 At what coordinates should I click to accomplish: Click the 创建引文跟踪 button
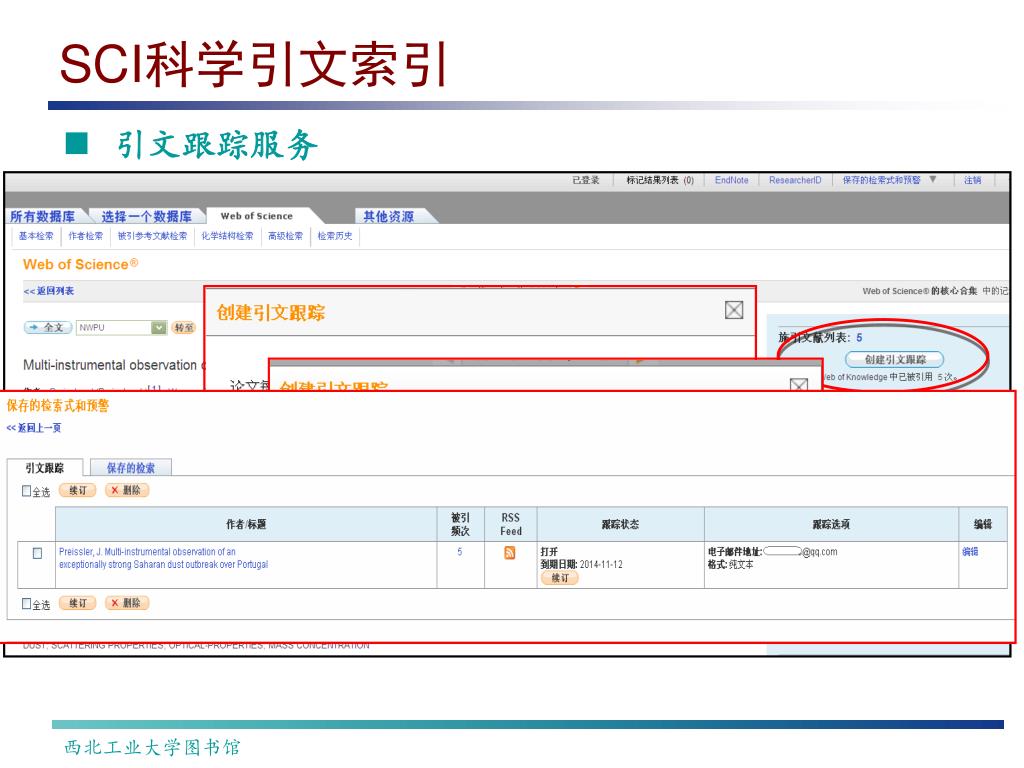895,359
